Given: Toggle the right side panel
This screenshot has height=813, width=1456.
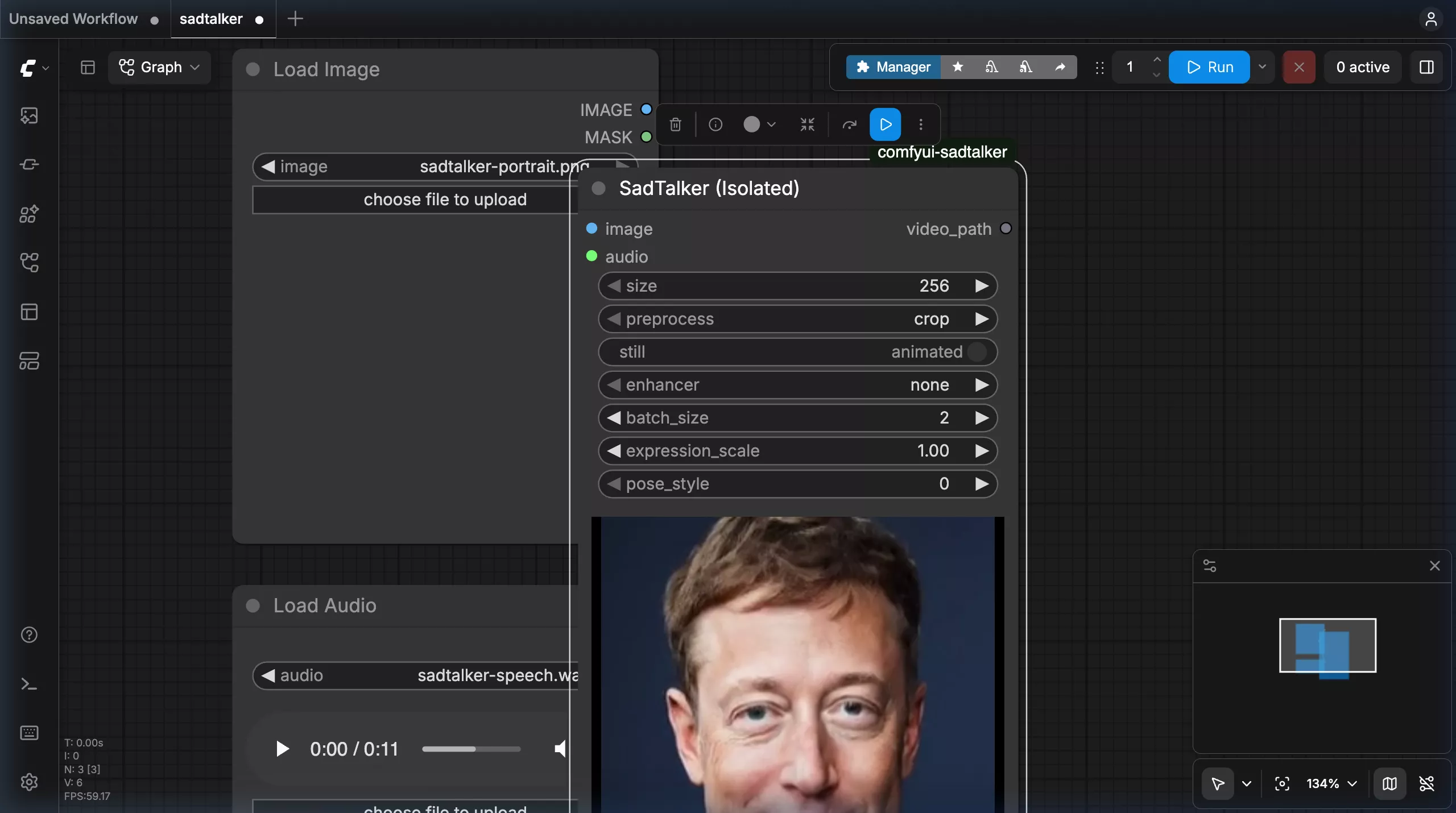Looking at the screenshot, I should (x=1426, y=67).
